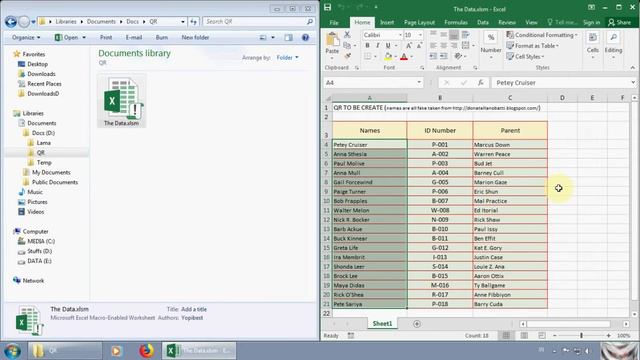Click Sign in link in Excel
This screenshot has height=360, width=640.
(x=591, y=22)
